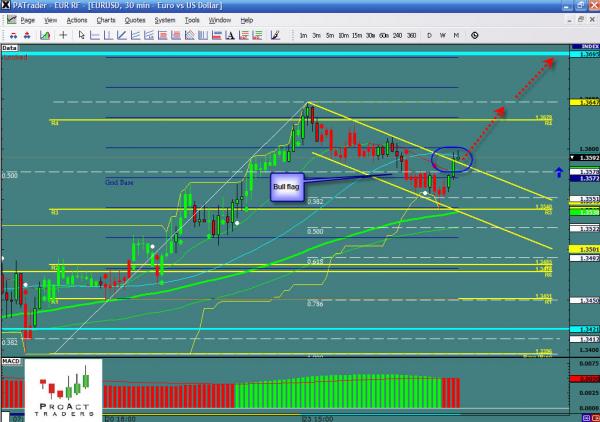Select the vertical cycle bars tool
The height and width of the screenshot is (422, 600).
click(203, 36)
